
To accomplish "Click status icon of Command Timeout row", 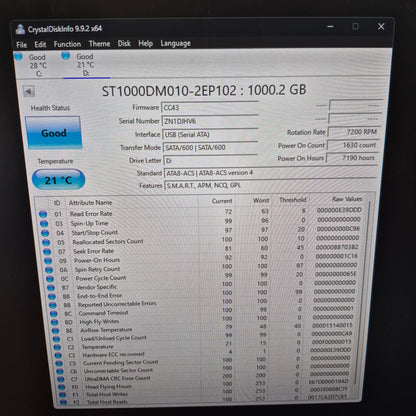I will [x=54, y=314].
